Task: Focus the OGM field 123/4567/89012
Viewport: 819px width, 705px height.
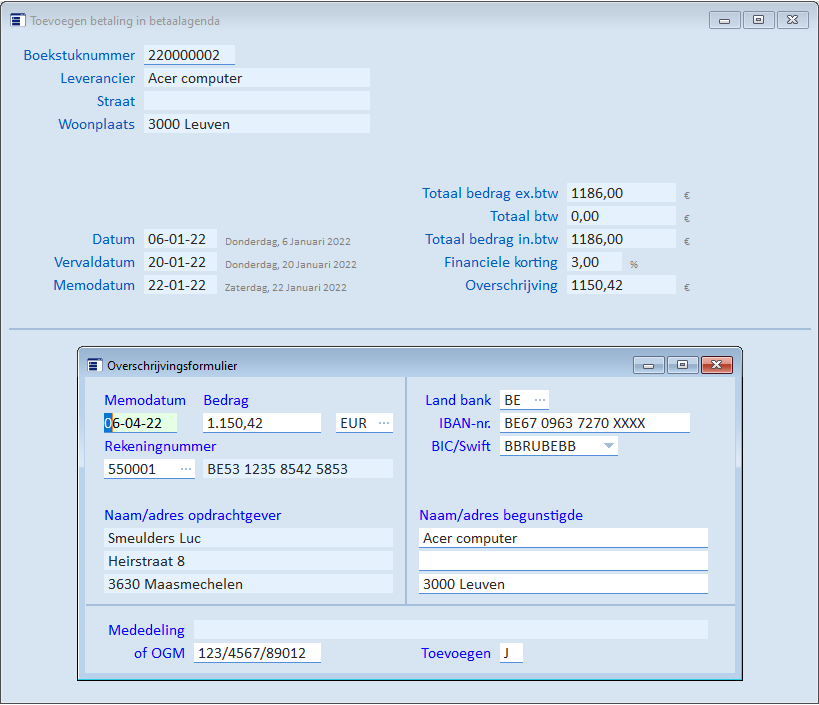Action: (x=257, y=653)
